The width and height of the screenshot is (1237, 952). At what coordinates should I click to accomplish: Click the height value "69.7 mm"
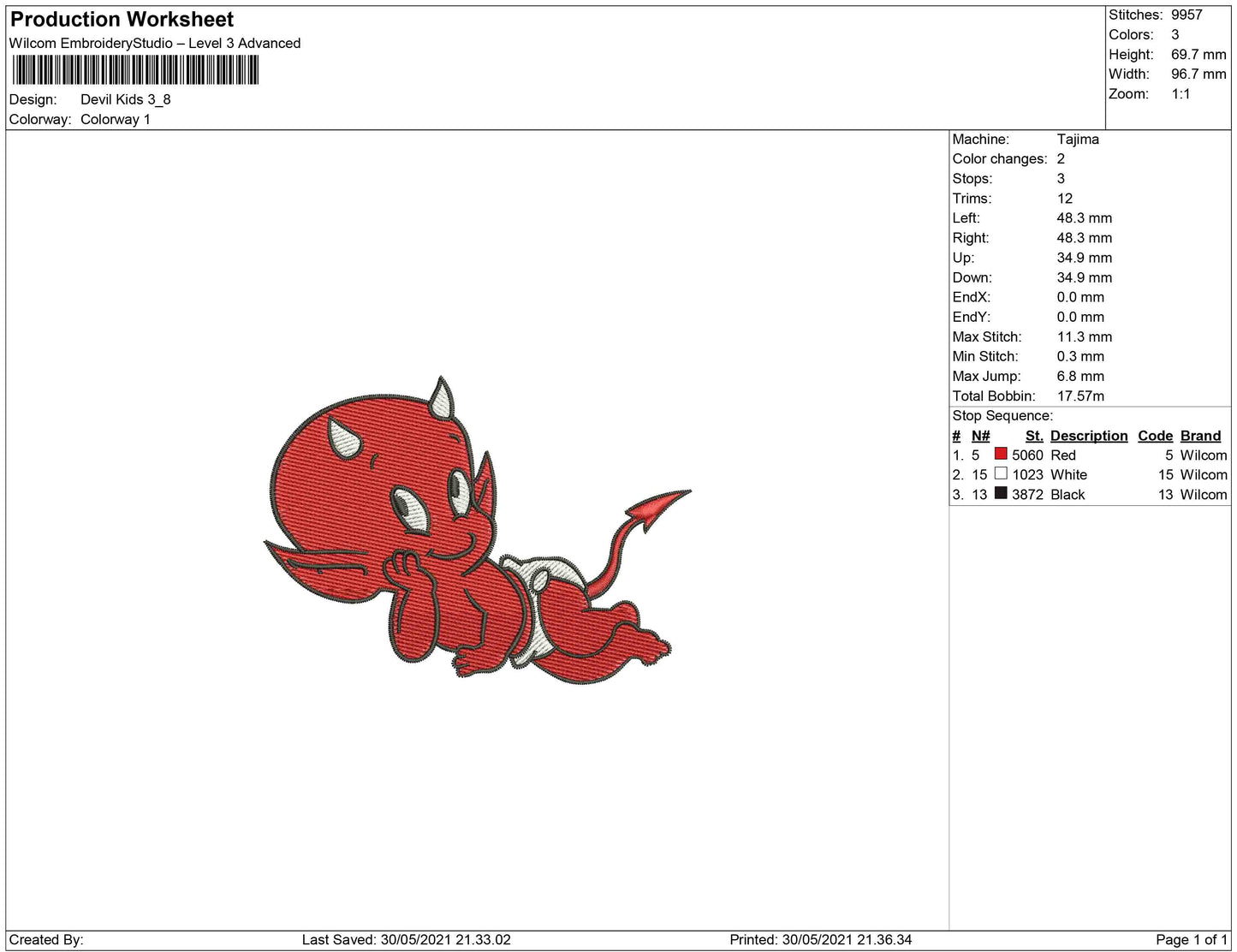click(x=1198, y=54)
